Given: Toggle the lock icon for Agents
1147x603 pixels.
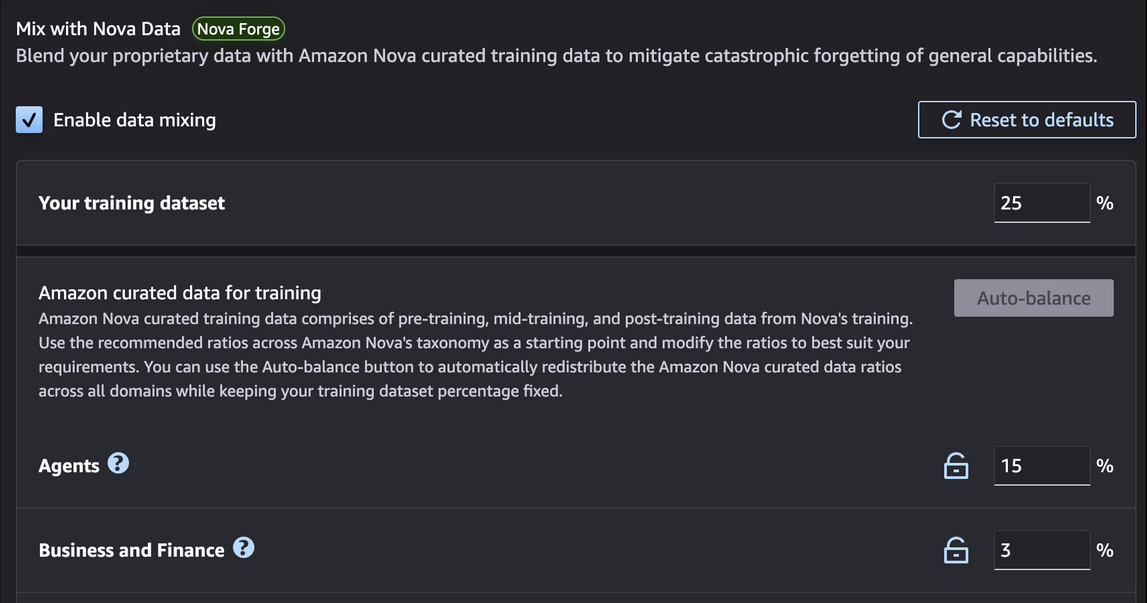Looking at the screenshot, I should pos(956,466).
